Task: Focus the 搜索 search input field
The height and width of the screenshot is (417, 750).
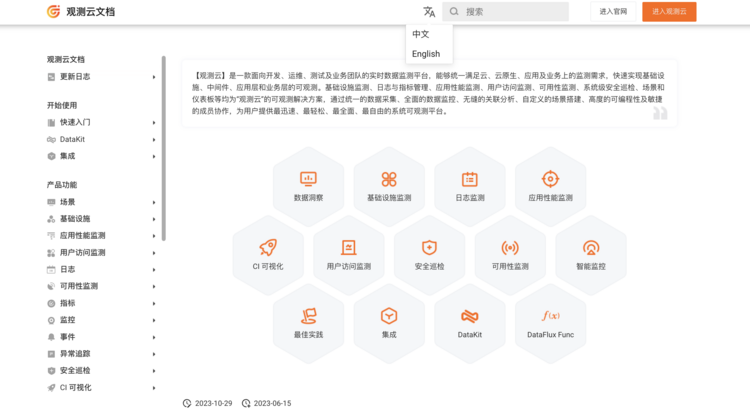Action: tap(505, 11)
